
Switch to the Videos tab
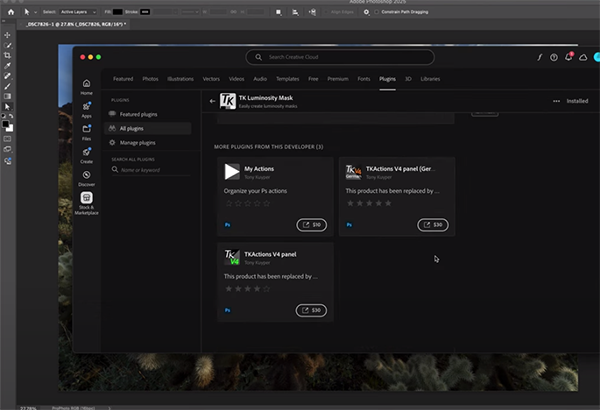tap(236, 79)
